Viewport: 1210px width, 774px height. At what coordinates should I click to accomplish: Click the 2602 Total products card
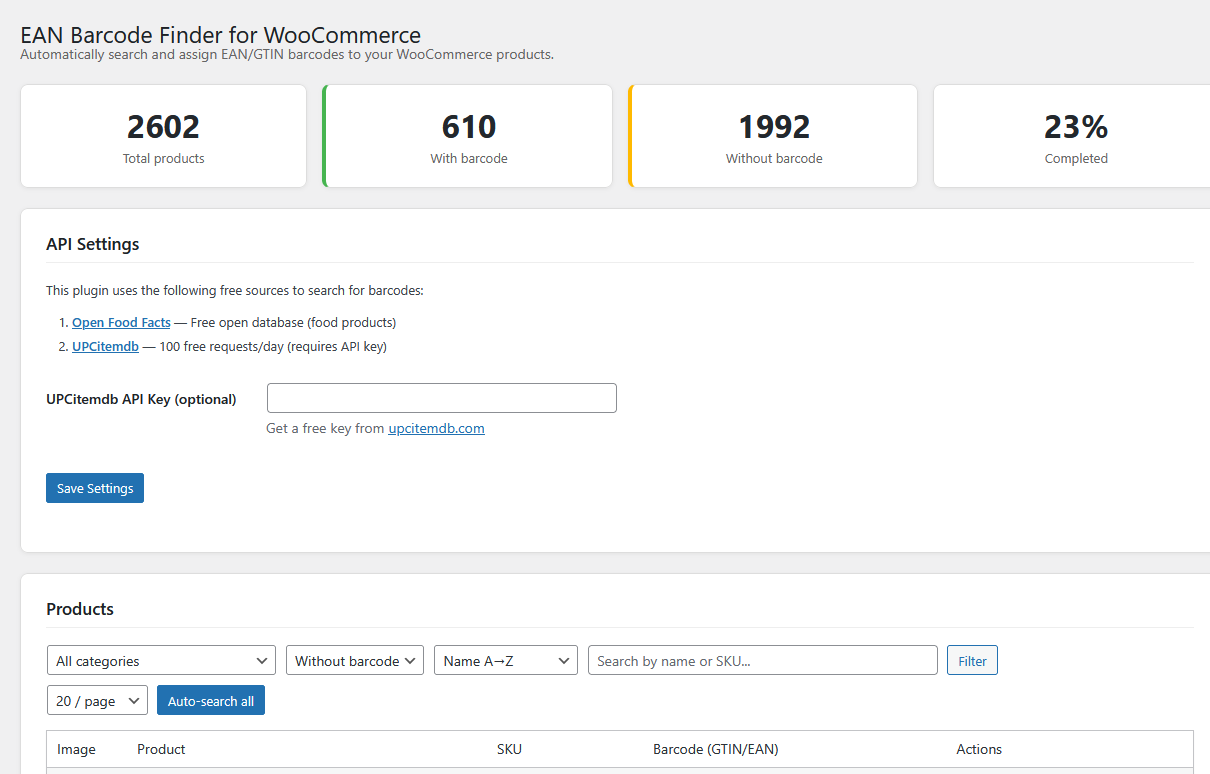tap(164, 136)
